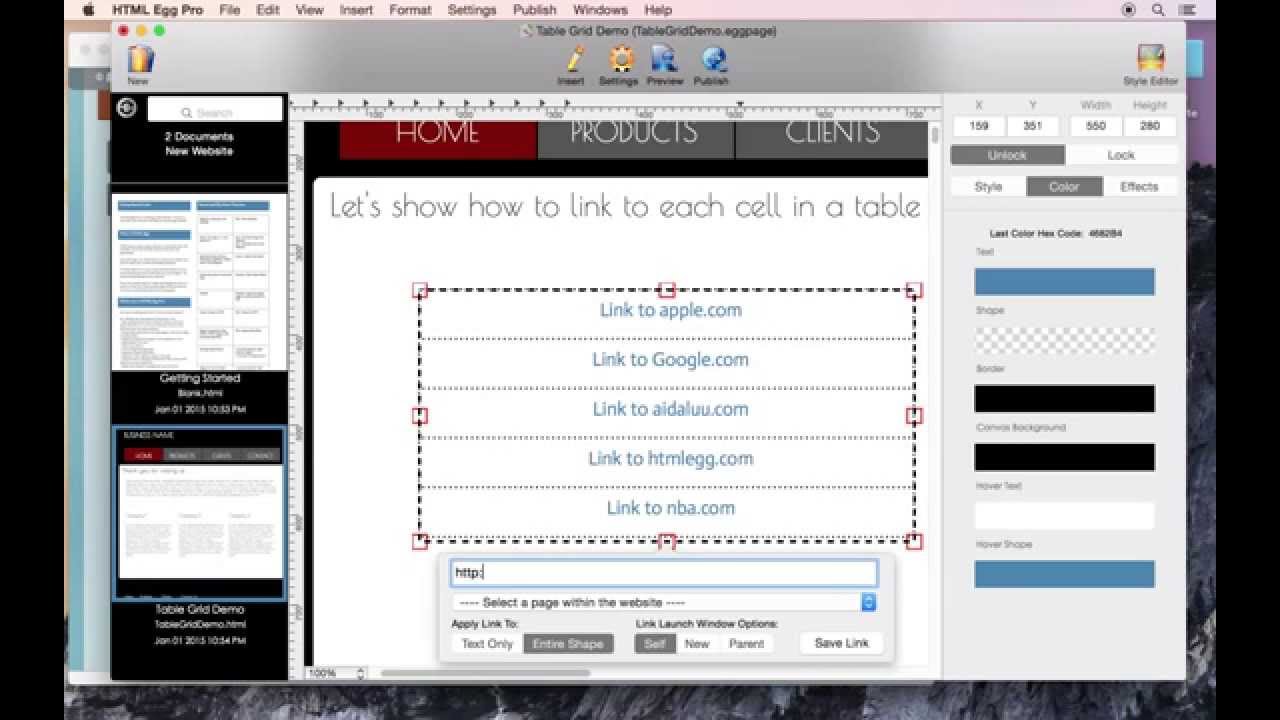The image size is (1280, 720).
Task: Select the Lock option
Action: 1121,155
